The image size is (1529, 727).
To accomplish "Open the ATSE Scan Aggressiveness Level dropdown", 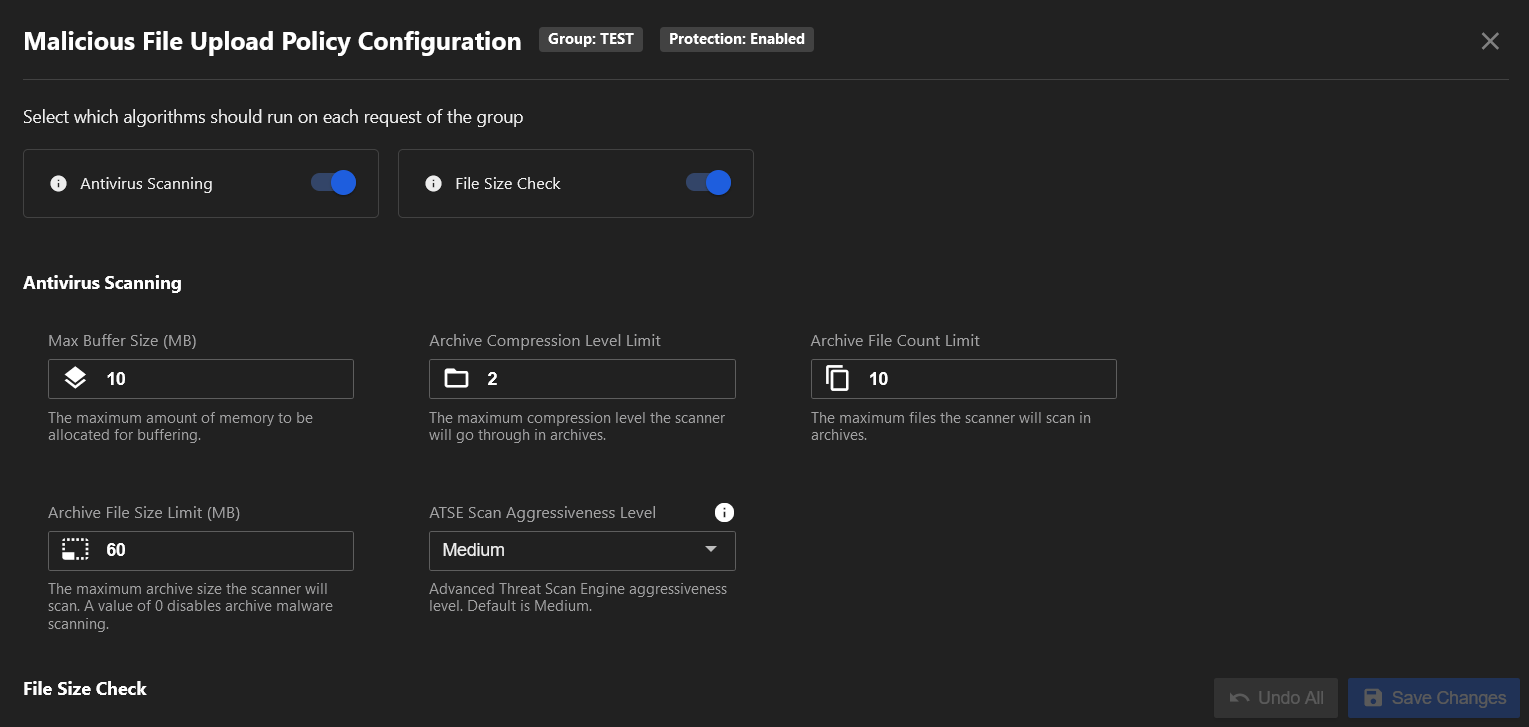I will point(582,550).
